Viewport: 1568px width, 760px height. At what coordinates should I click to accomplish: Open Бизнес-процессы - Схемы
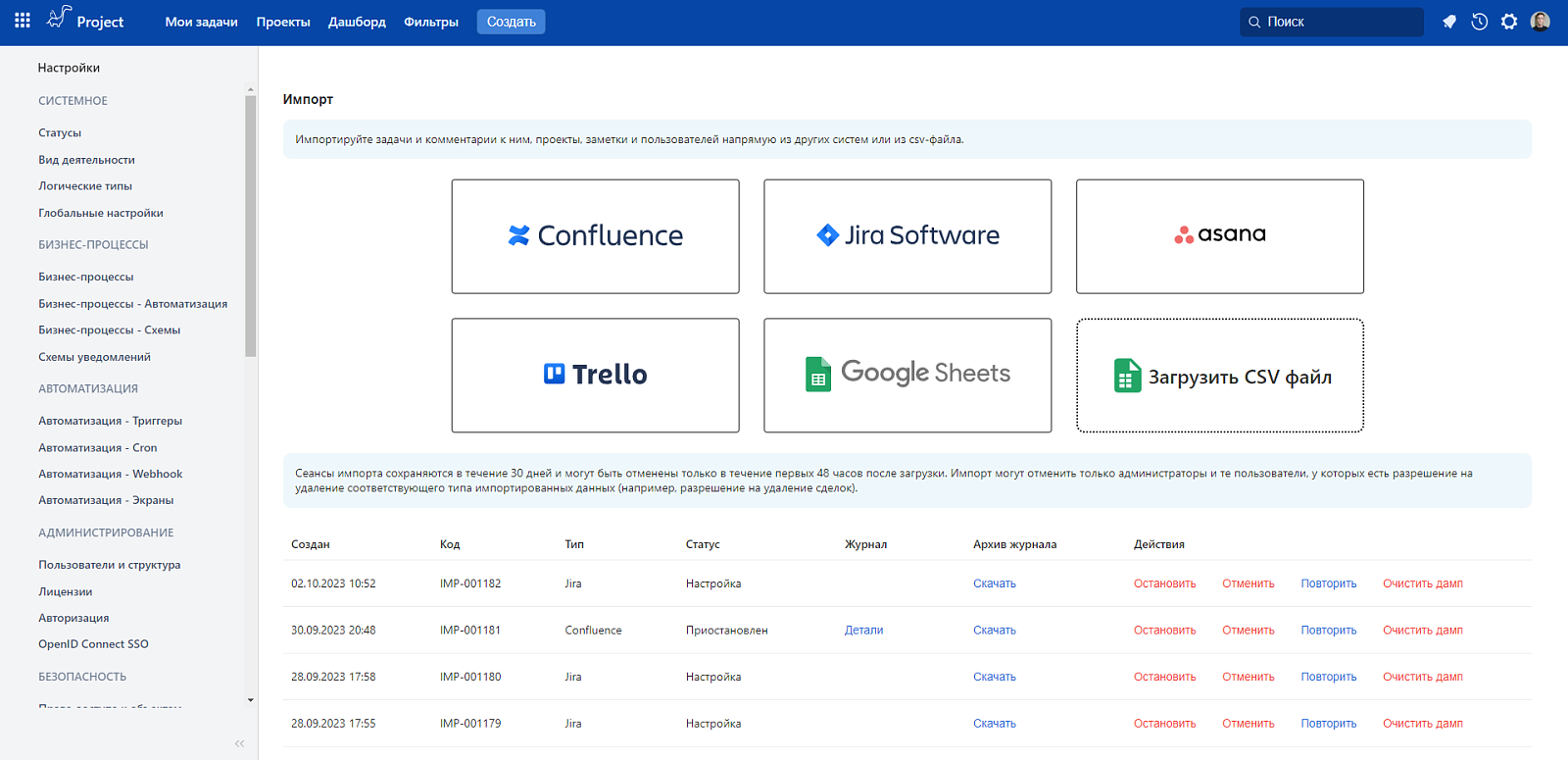point(110,330)
